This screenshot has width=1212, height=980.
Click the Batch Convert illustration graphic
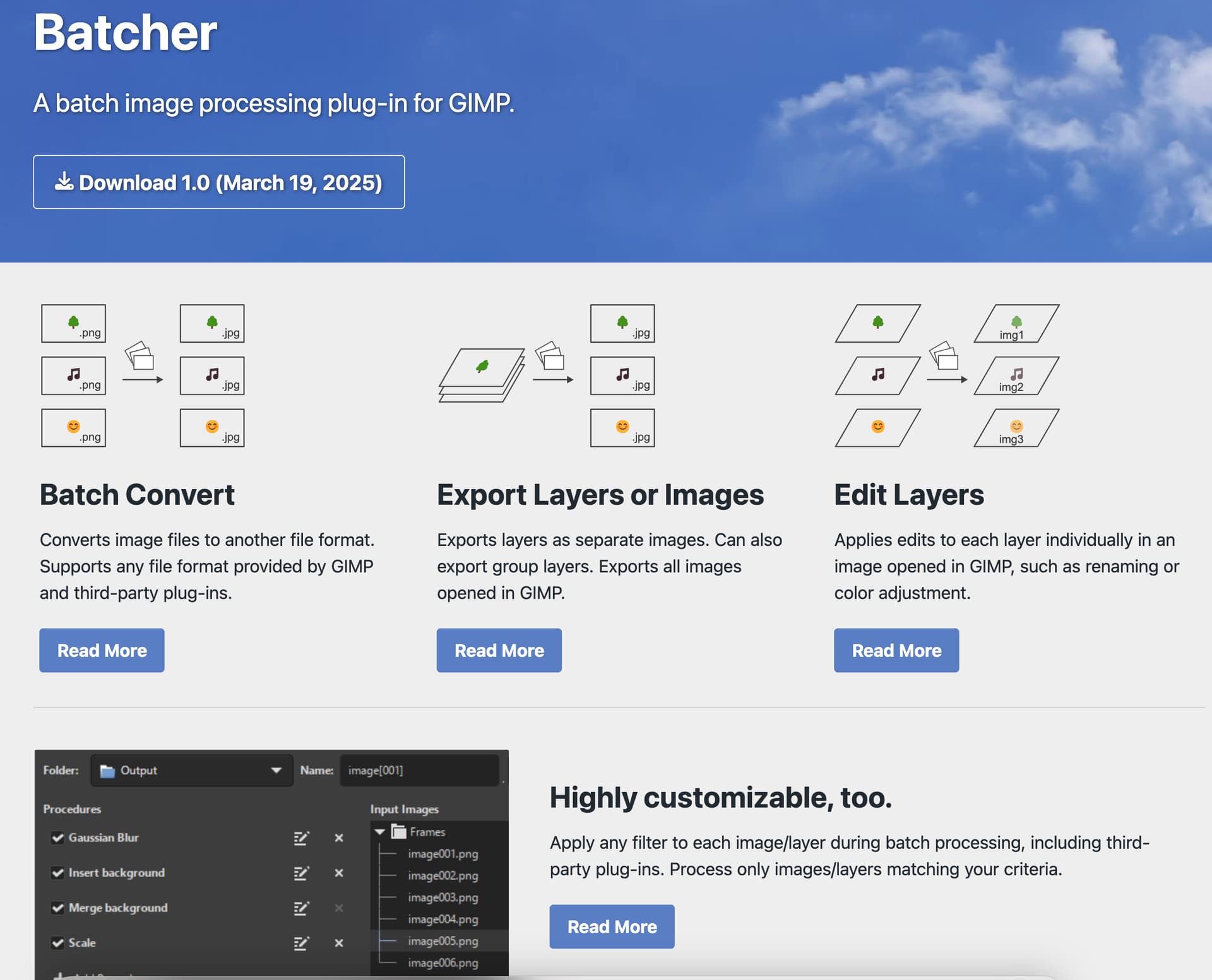tap(143, 376)
